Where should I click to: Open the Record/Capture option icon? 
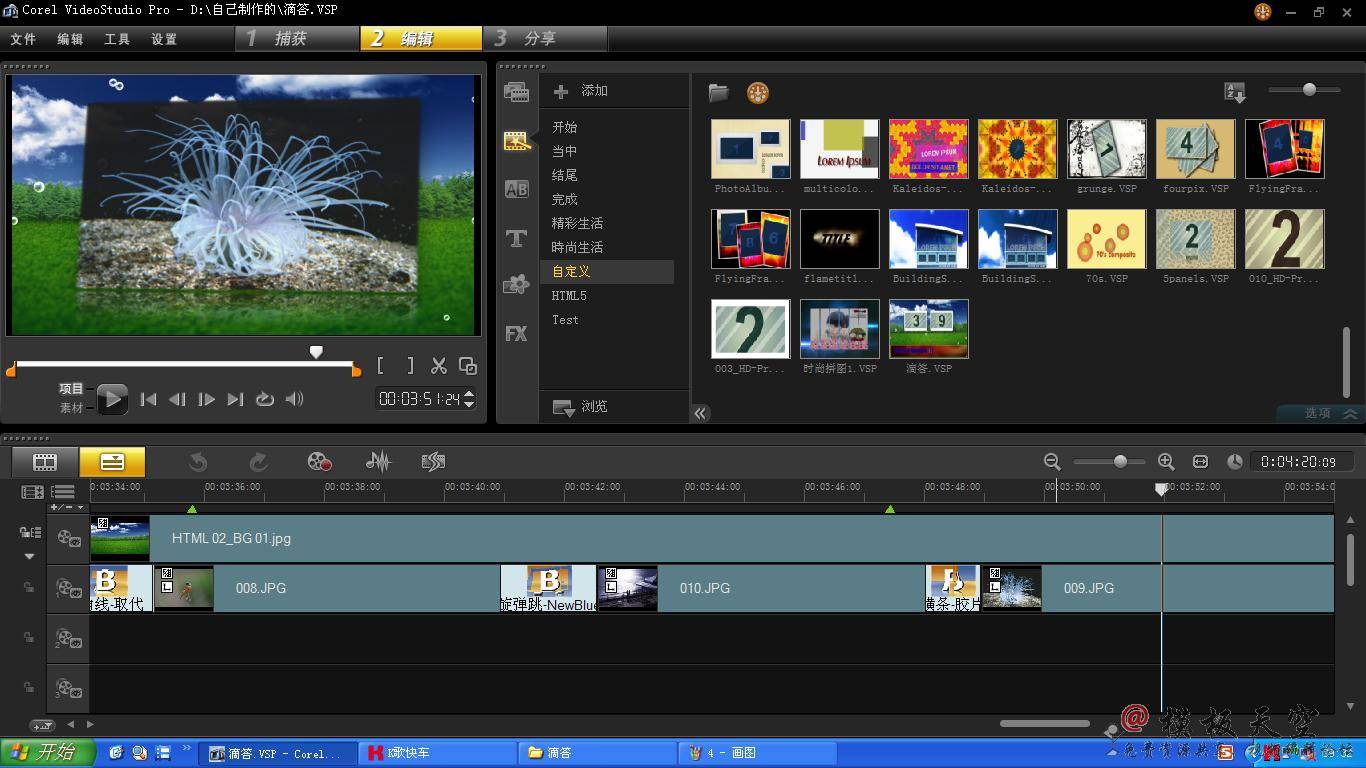pyautogui.click(x=319, y=462)
